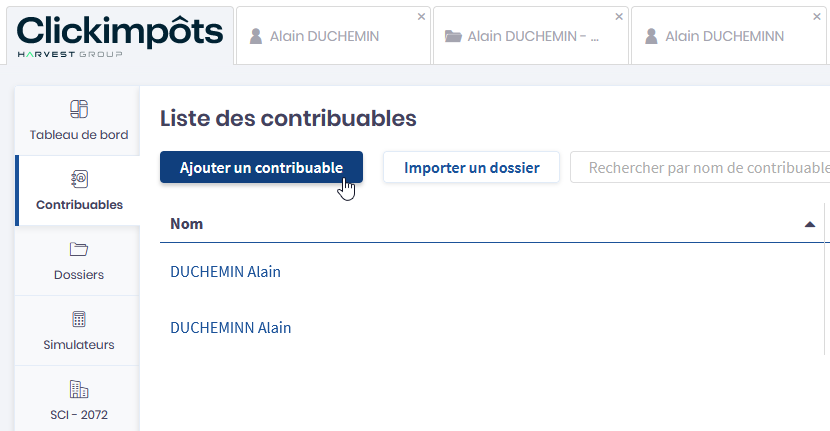830x431 pixels.
Task: Open the DUCHEMIN Alain contributor link
Action: point(225,272)
